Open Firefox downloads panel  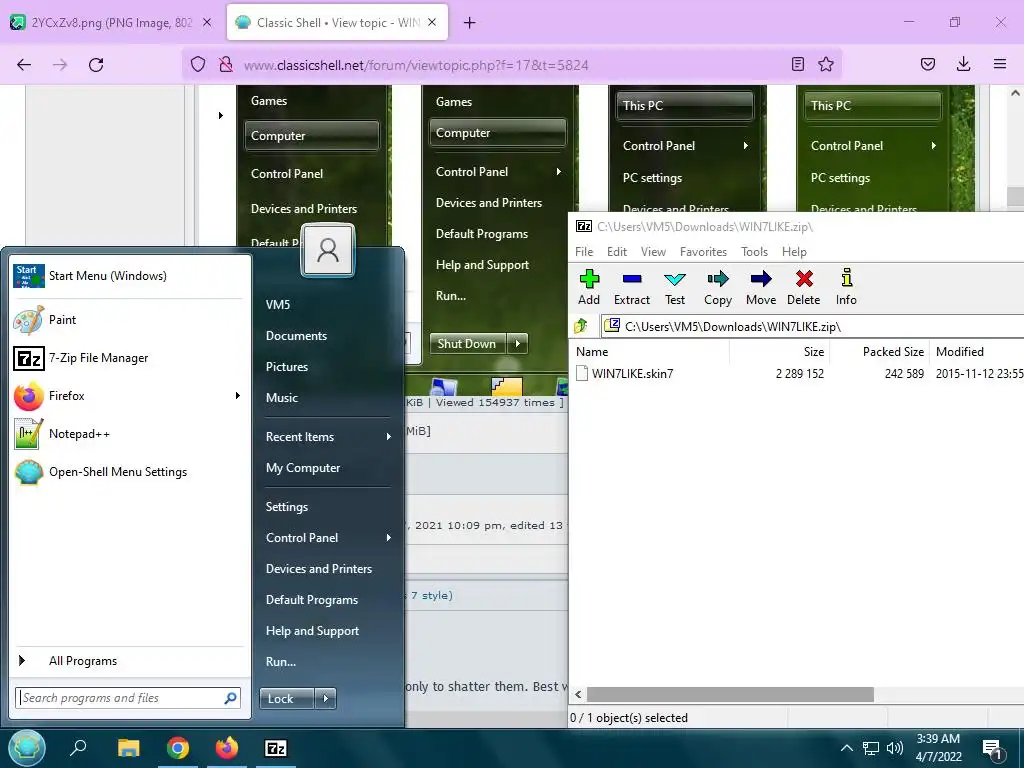coord(963,64)
